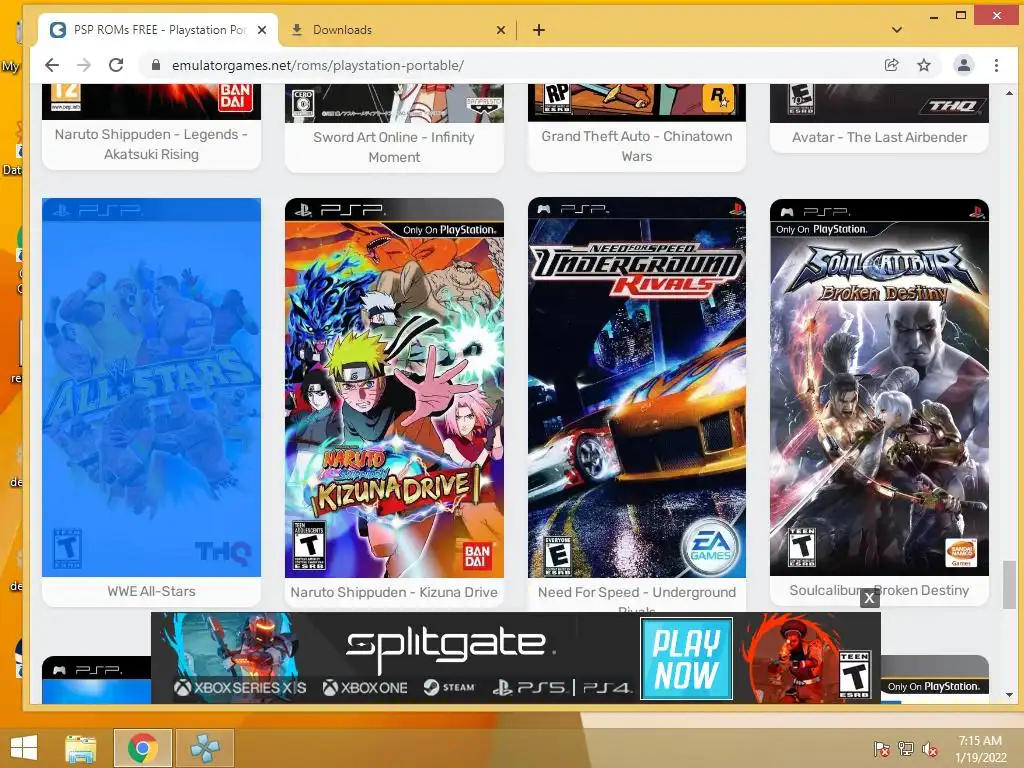Open the Action Center flag icon
The image size is (1024, 768).
pyautogui.click(x=882, y=748)
